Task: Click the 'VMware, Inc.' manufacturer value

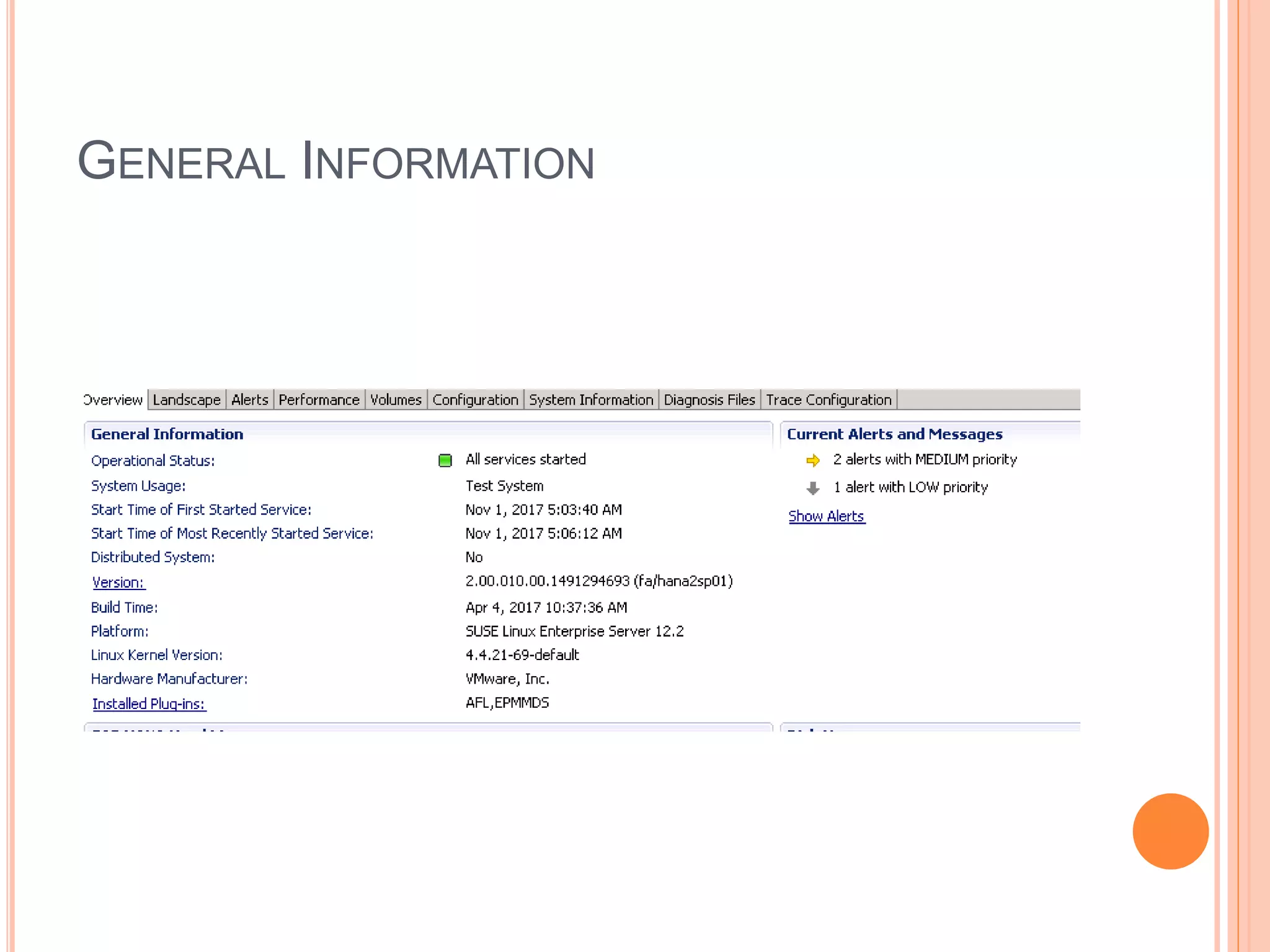Action: (x=507, y=679)
